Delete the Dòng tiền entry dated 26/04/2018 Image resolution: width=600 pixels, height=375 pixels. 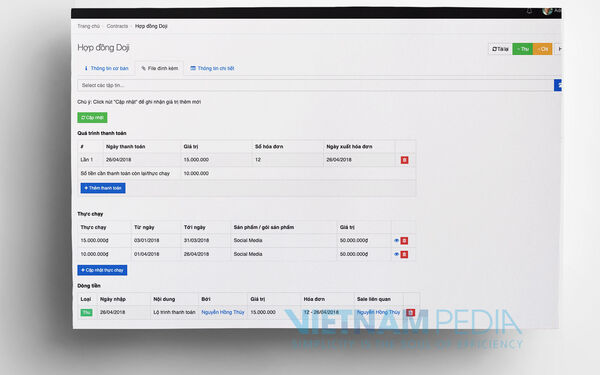(410, 313)
